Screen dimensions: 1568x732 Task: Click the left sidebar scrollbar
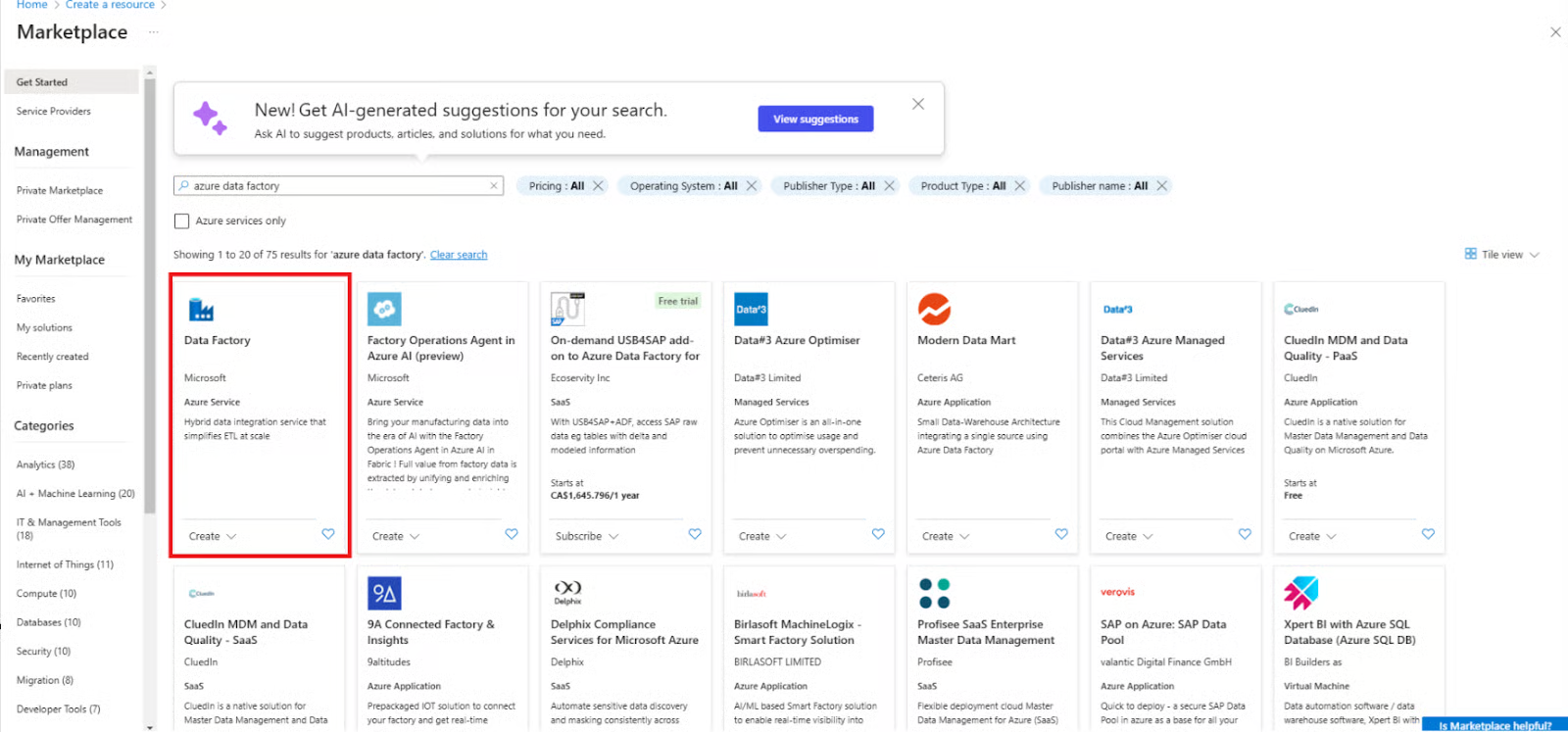pyautogui.click(x=149, y=294)
